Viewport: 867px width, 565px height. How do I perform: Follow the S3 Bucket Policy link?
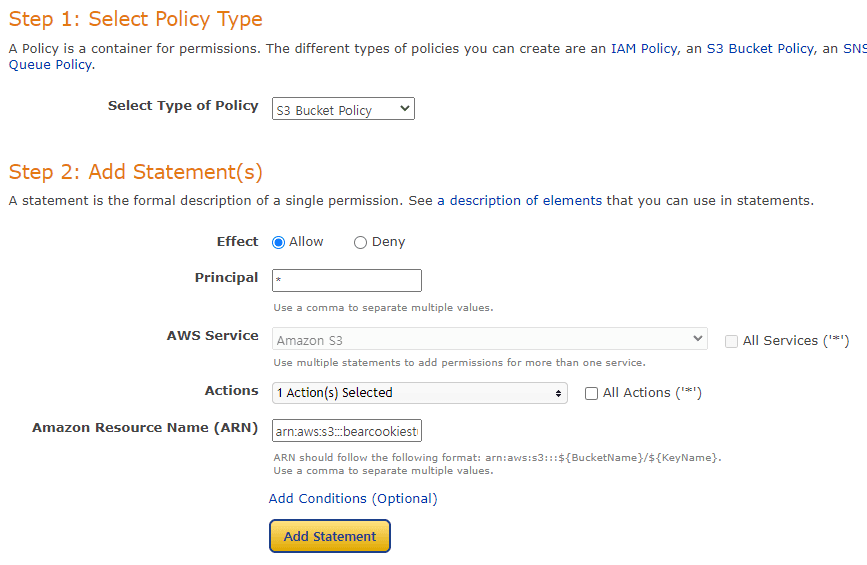tap(750, 48)
